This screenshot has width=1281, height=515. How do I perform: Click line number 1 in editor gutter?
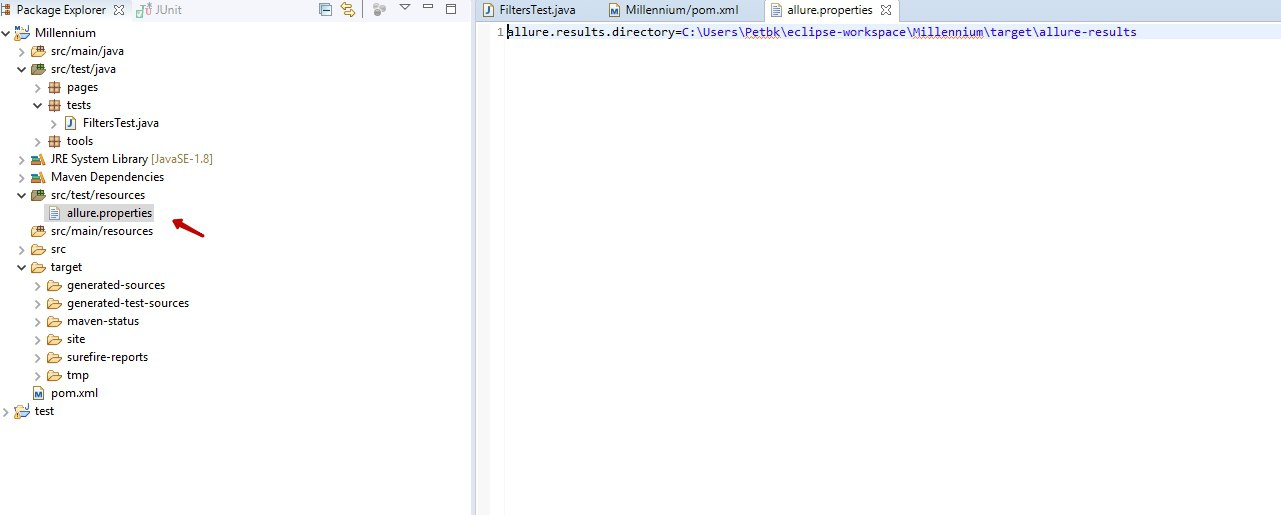(x=501, y=32)
